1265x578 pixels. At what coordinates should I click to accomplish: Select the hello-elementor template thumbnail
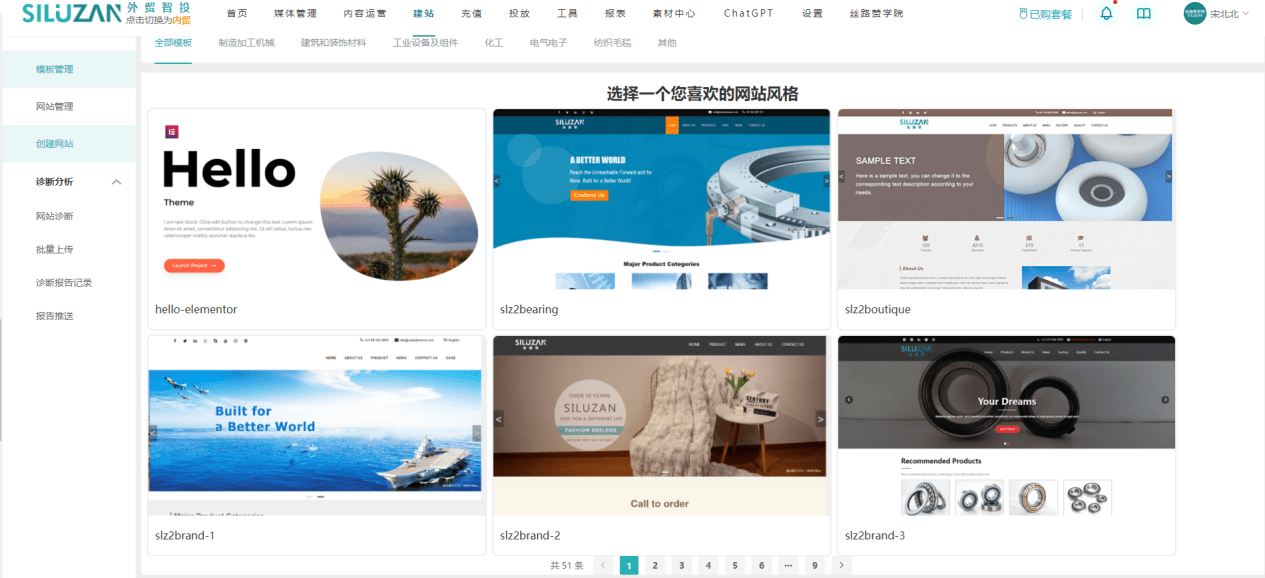pyautogui.click(x=316, y=200)
